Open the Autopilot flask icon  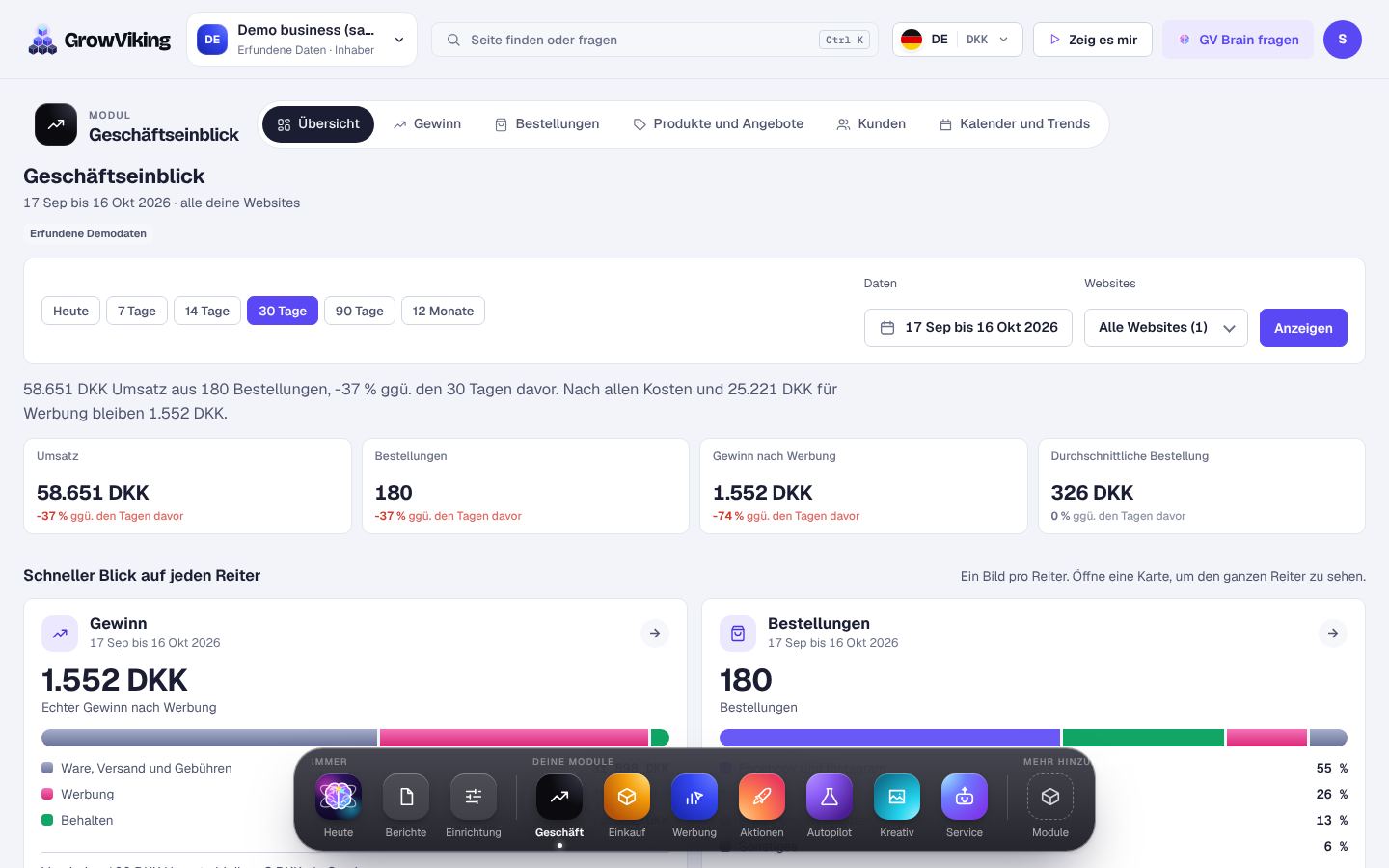tap(830, 798)
